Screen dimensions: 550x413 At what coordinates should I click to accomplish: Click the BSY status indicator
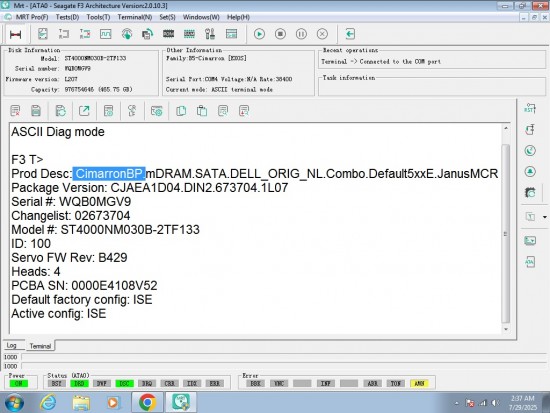[x=56, y=384]
